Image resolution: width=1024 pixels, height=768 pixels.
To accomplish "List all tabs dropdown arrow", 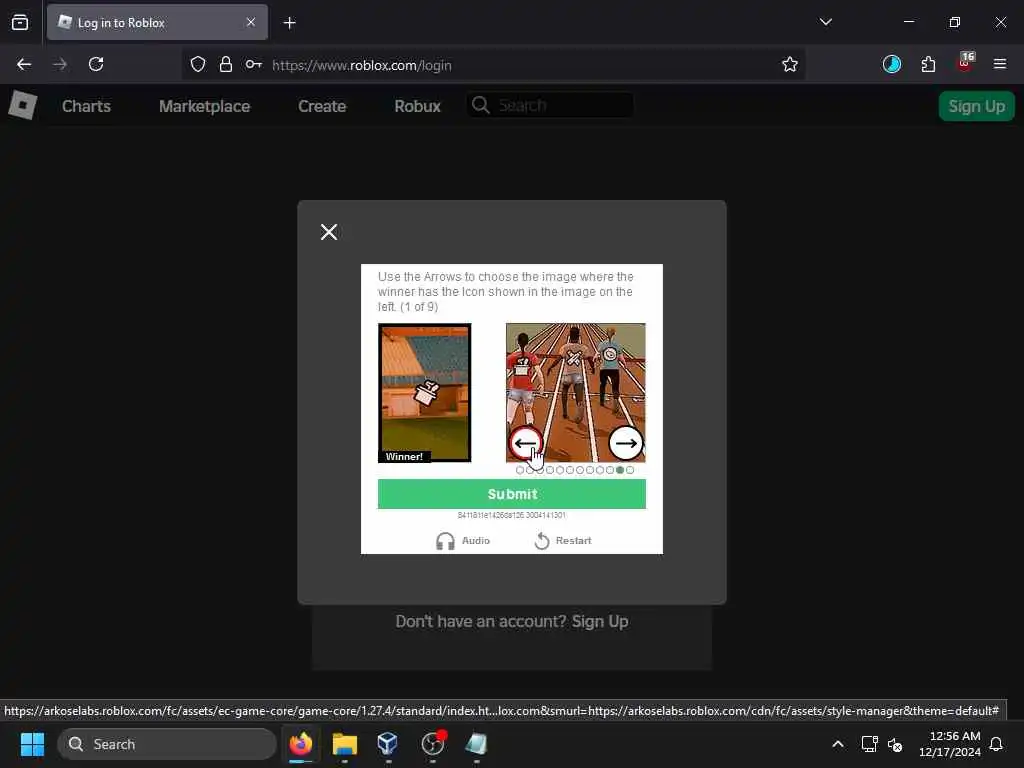I will coord(825,22).
